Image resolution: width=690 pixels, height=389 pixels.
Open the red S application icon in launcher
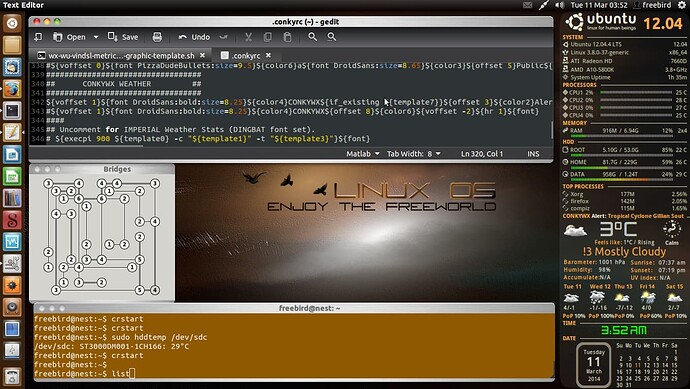click(12, 220)
